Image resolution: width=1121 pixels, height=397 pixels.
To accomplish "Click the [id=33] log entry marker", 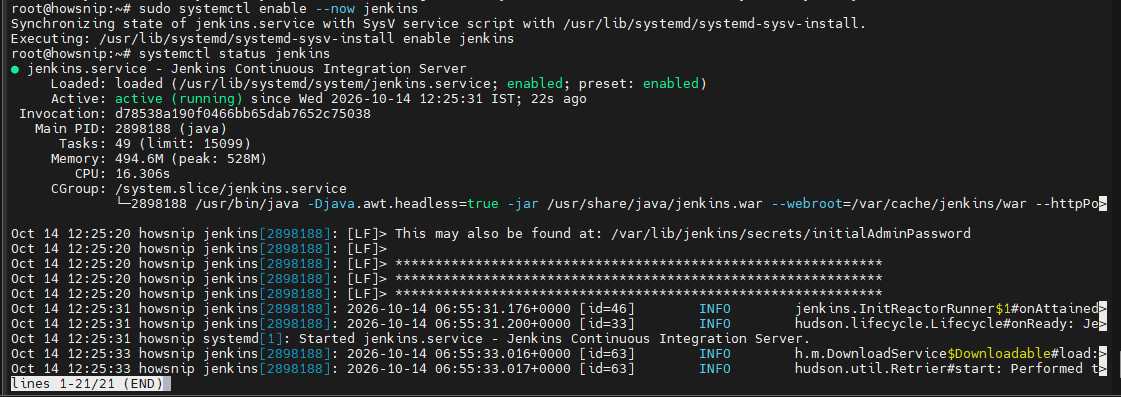I will [606, 323].
